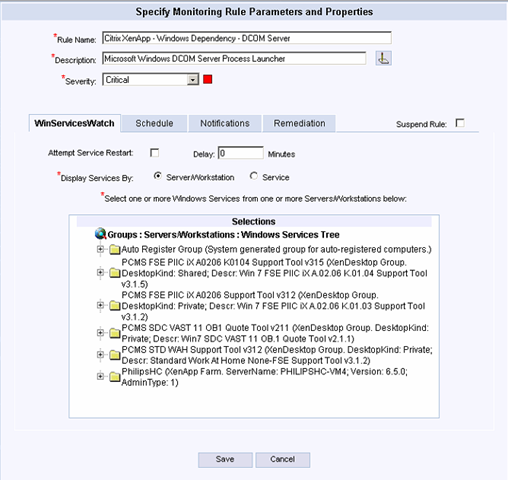Select the Auto Register Group tree text

pos(276,249)
